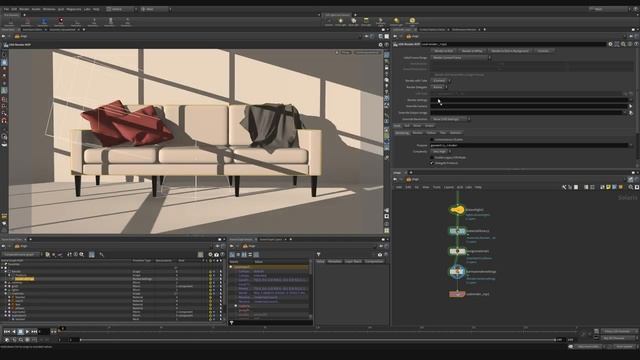Open the File menu

6,9
